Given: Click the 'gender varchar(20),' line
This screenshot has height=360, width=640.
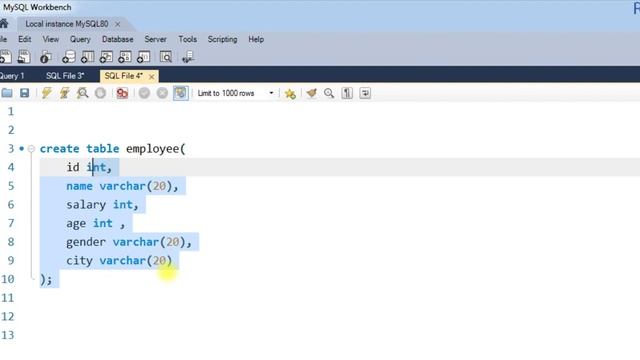Looking at the screenshot, I should 129,242.
